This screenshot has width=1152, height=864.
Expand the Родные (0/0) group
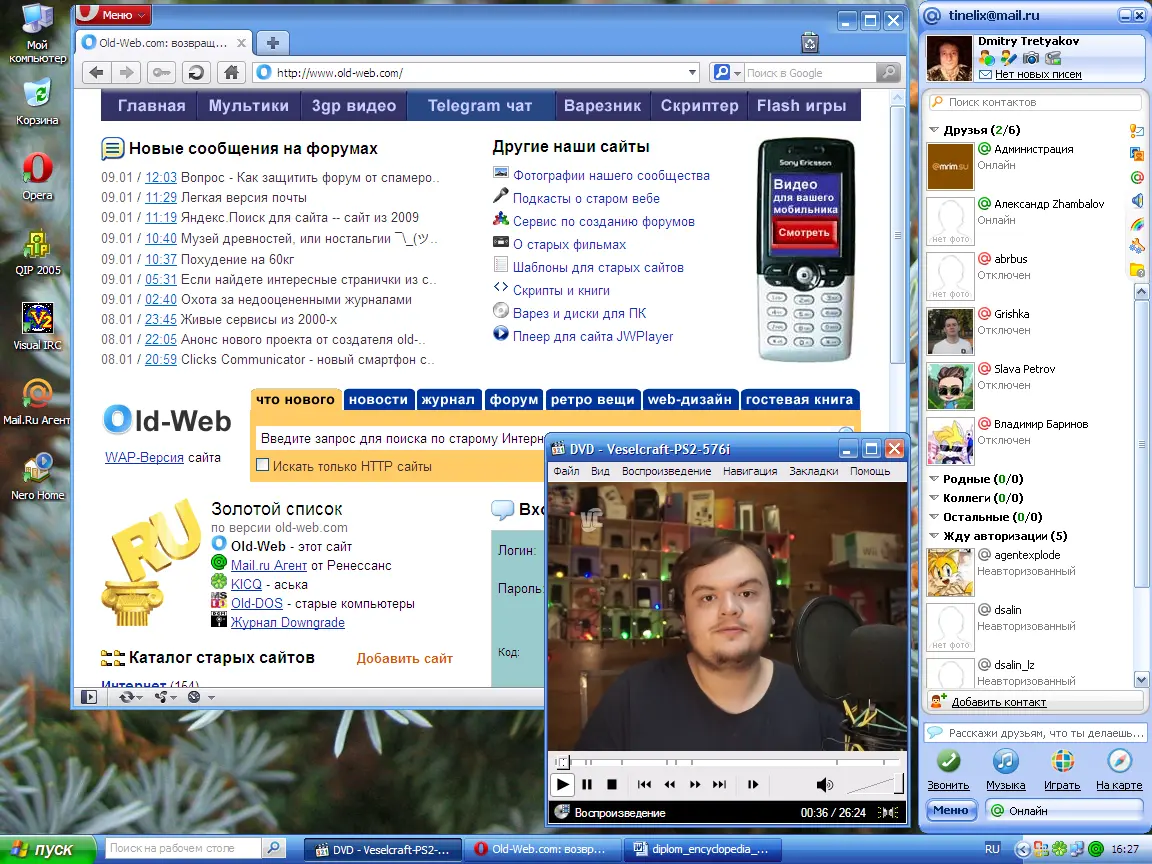pyautogui.click(x=934, y=478)
